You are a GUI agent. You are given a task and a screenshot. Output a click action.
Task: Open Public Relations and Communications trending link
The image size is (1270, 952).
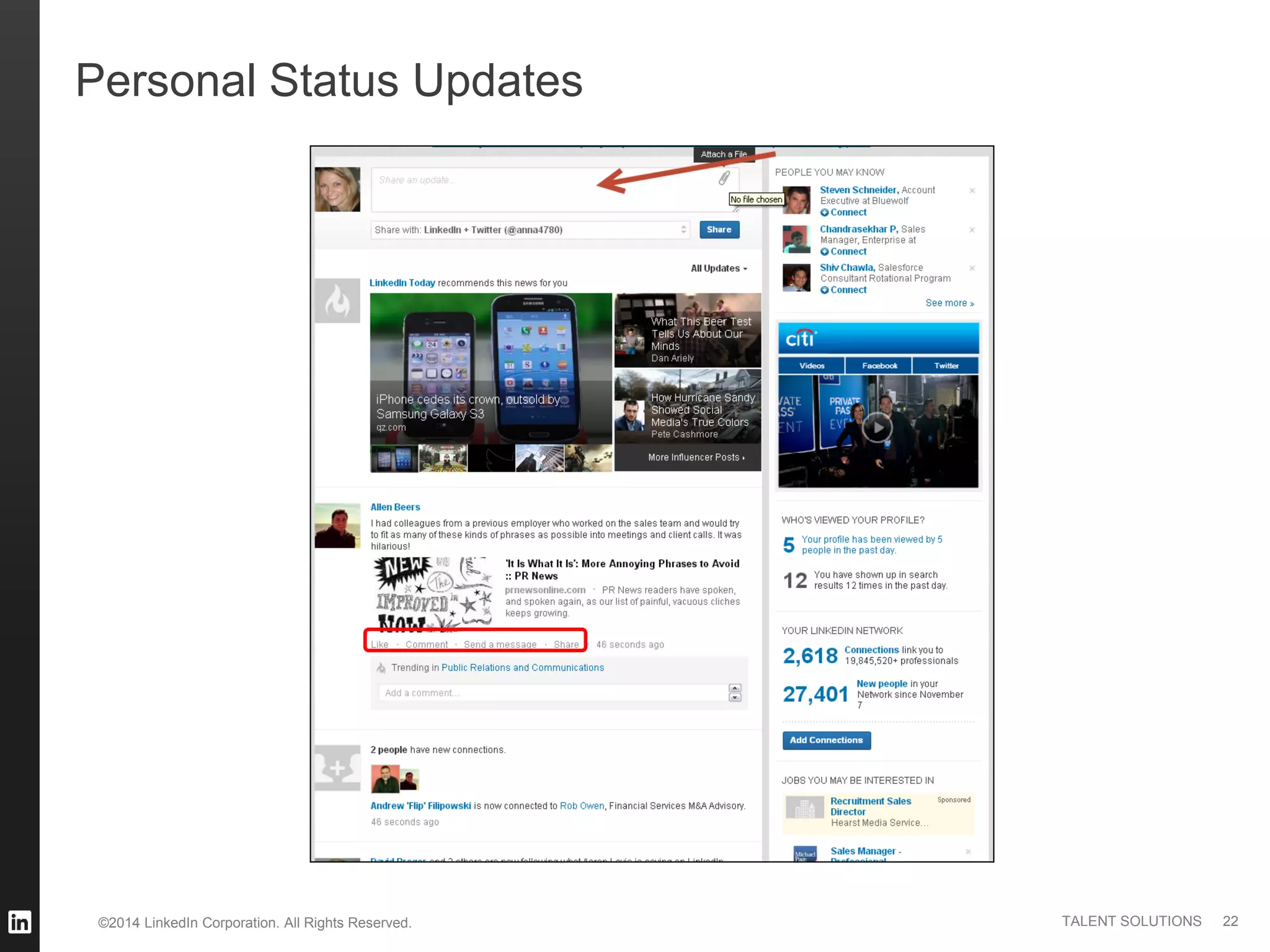(x=522, y=668)
